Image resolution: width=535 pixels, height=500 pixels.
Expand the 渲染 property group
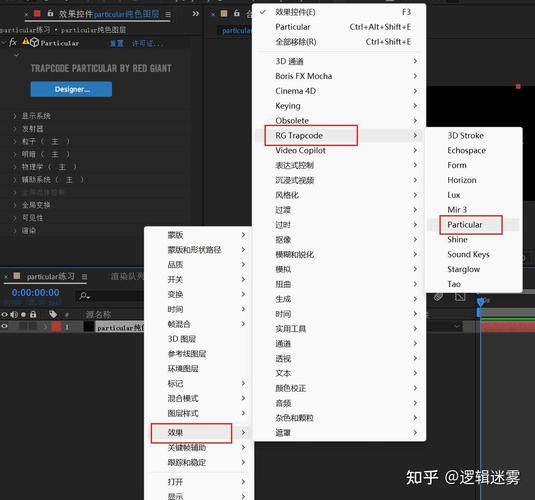15,231
